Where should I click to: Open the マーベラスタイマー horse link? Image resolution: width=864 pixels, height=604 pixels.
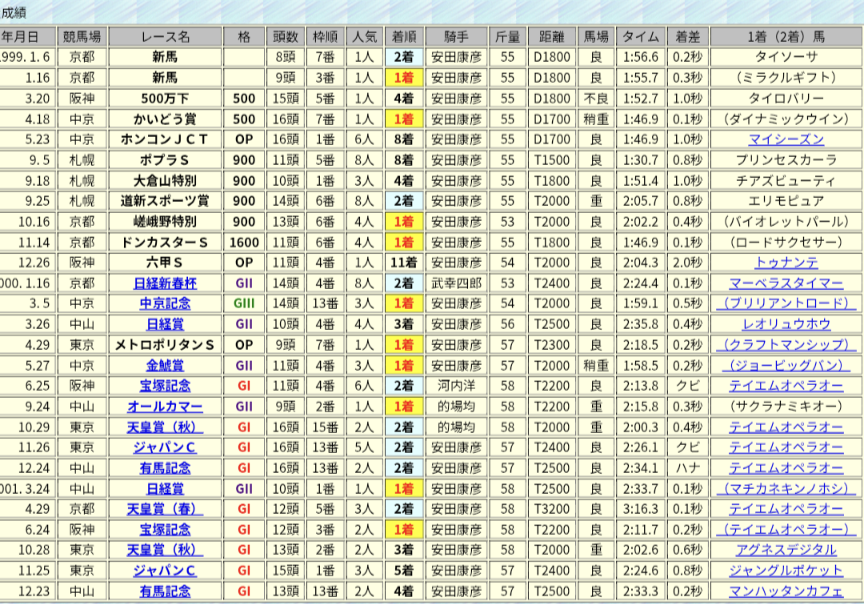[x=785, y=283]
